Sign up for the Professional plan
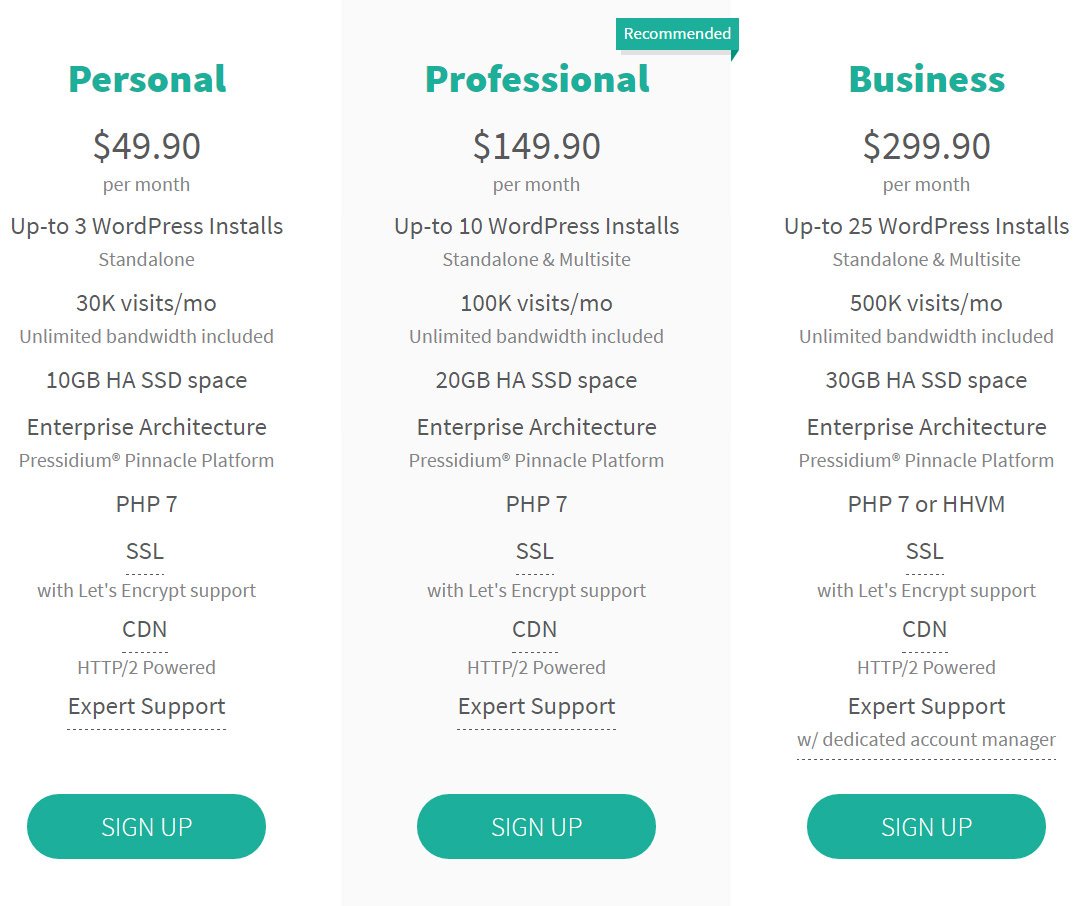Image resolution: width=1076 pixels, height=906 pixels. point(536,826)
